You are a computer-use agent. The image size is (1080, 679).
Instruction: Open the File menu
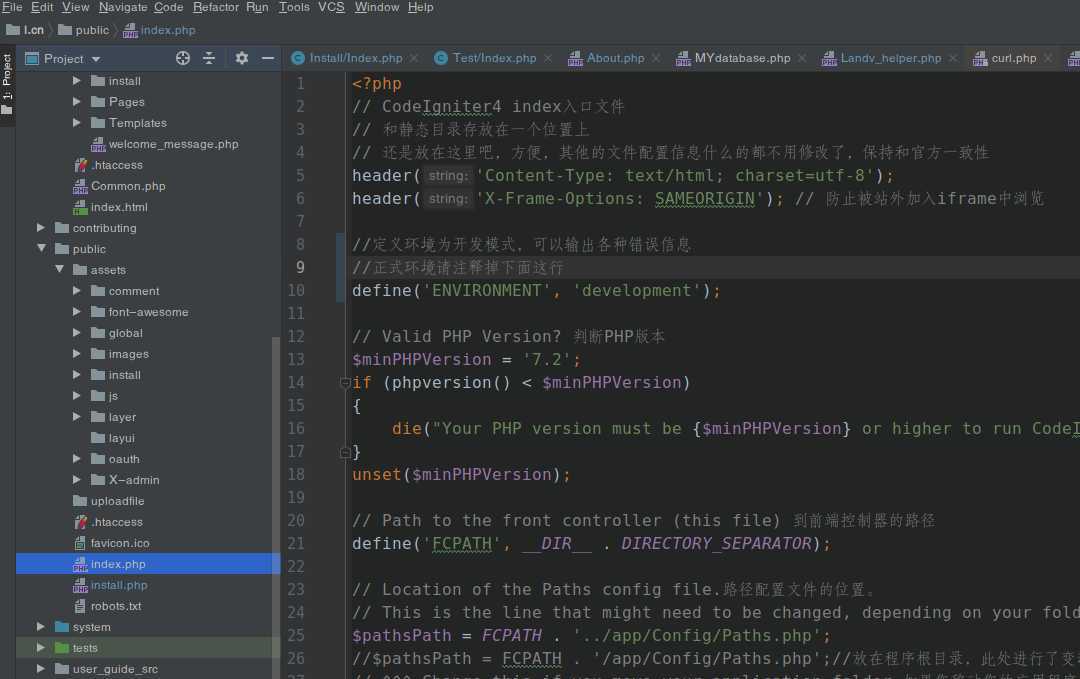click(x=12, y=7)
